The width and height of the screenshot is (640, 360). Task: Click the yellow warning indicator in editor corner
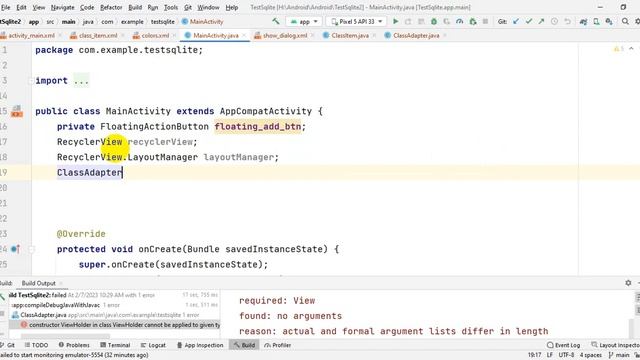618,49
